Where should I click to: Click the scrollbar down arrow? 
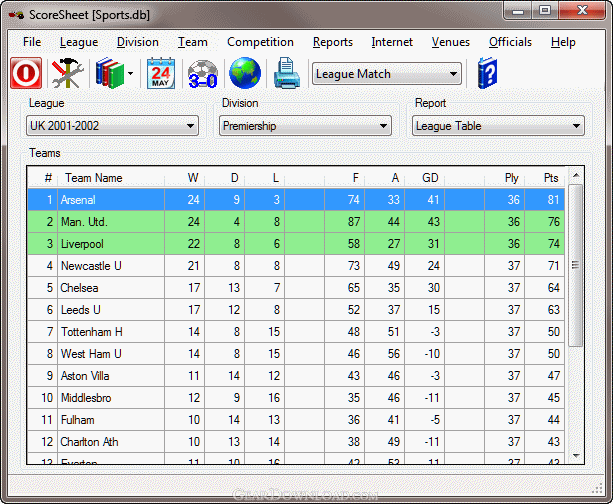pyautogui.click(x=576, y=456)
